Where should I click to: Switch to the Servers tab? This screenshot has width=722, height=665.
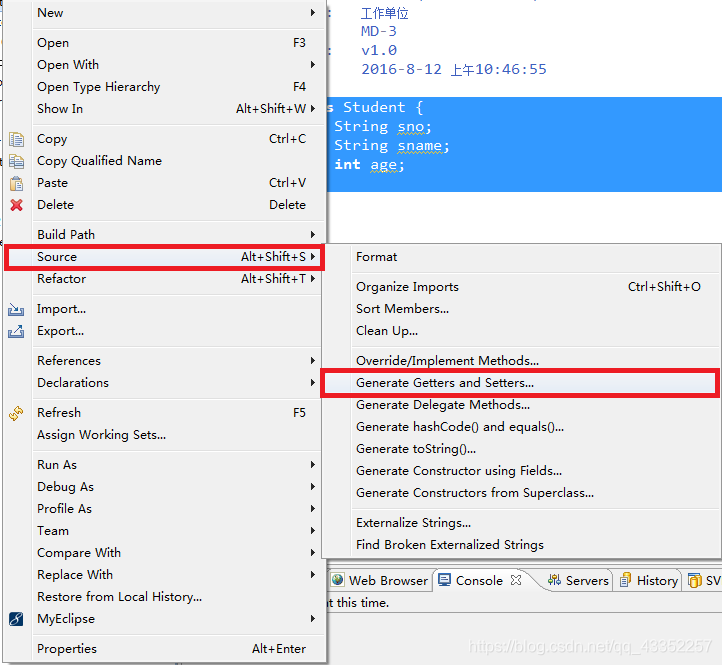click(578, 580)
